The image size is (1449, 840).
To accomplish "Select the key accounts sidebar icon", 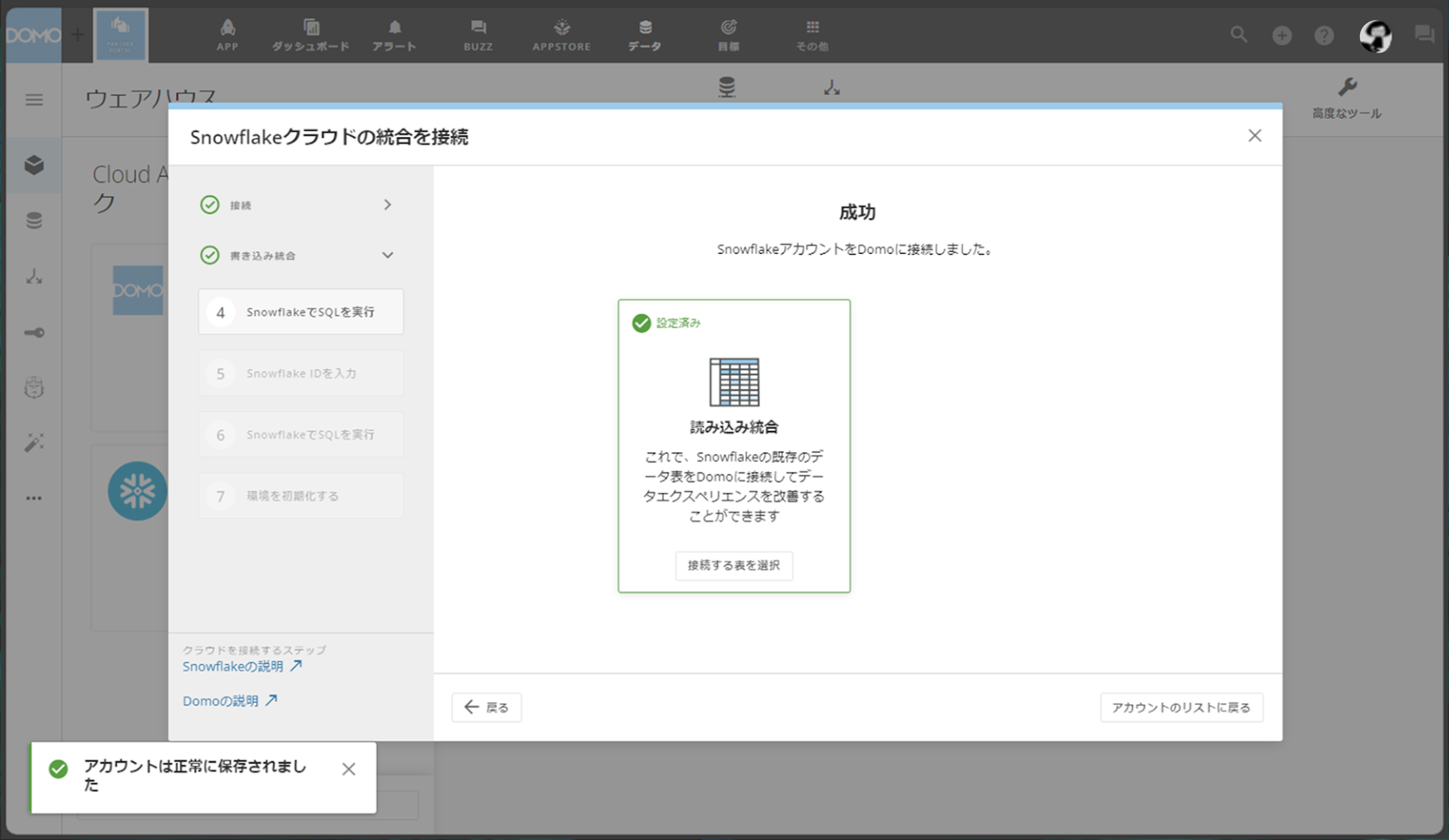I will (x=34, y=332).
